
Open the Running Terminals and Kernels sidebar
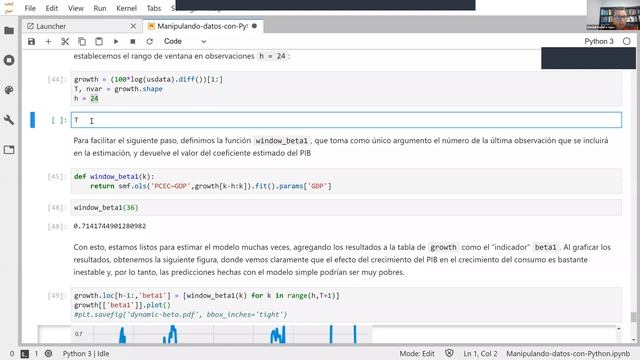[9, 60]
